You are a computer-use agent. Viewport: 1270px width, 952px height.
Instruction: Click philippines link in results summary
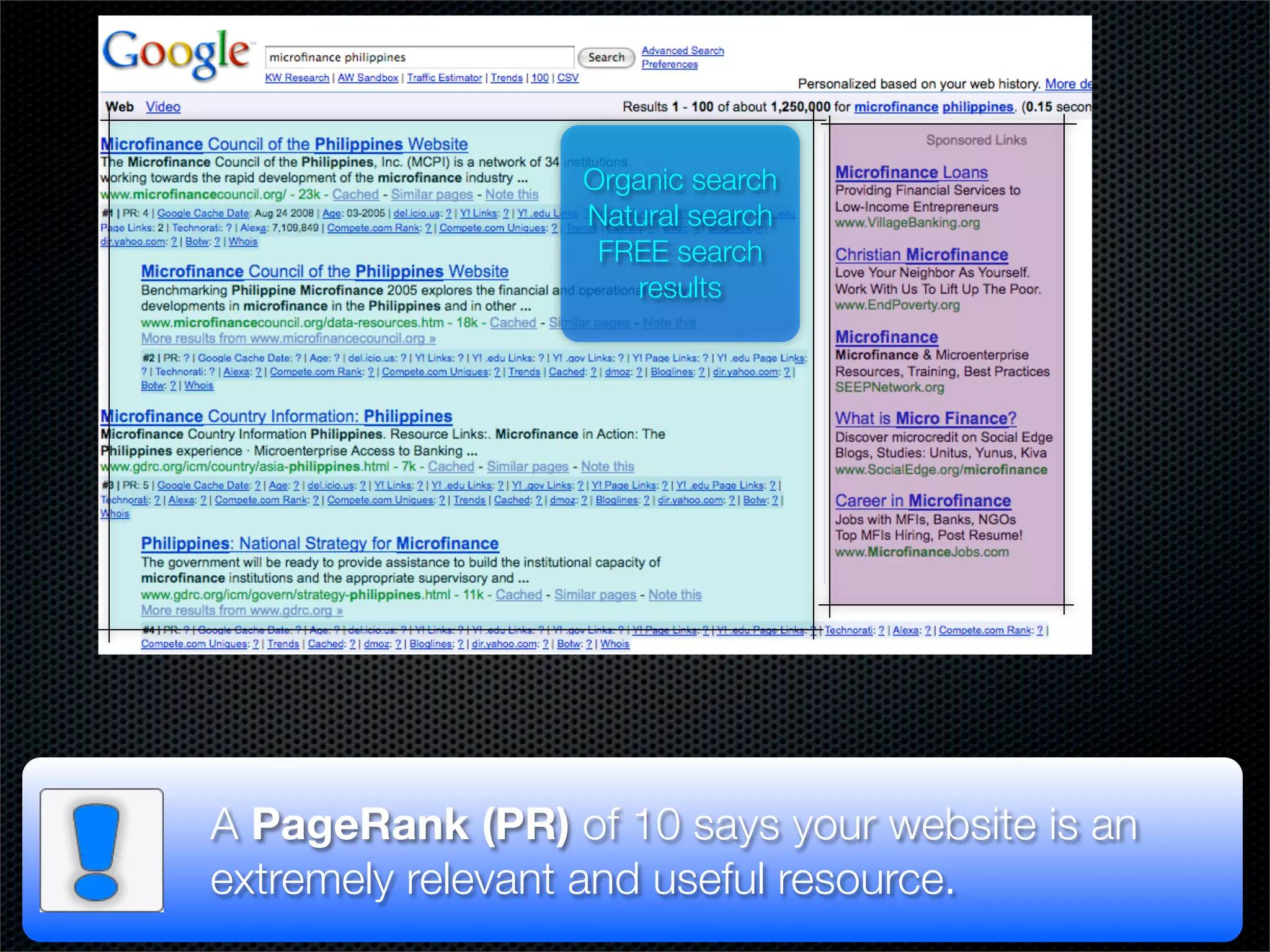[977, 107]
